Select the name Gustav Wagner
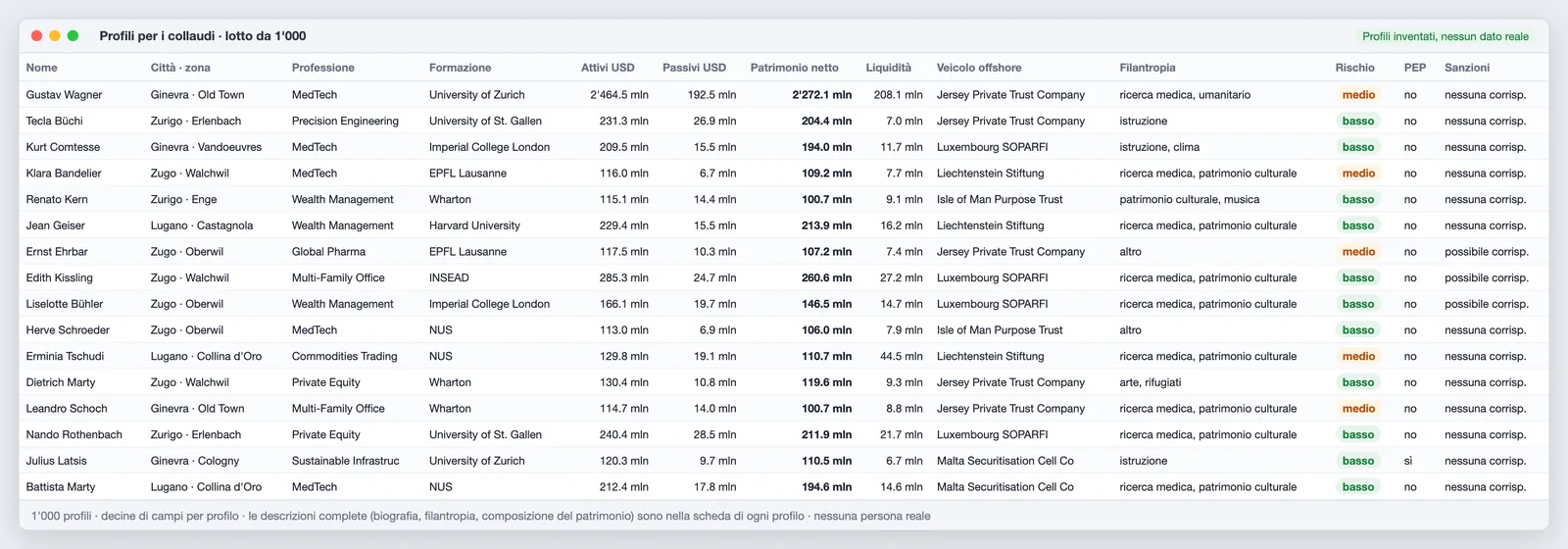Viewport: 1568px width, 549px height. coord(64,95)
